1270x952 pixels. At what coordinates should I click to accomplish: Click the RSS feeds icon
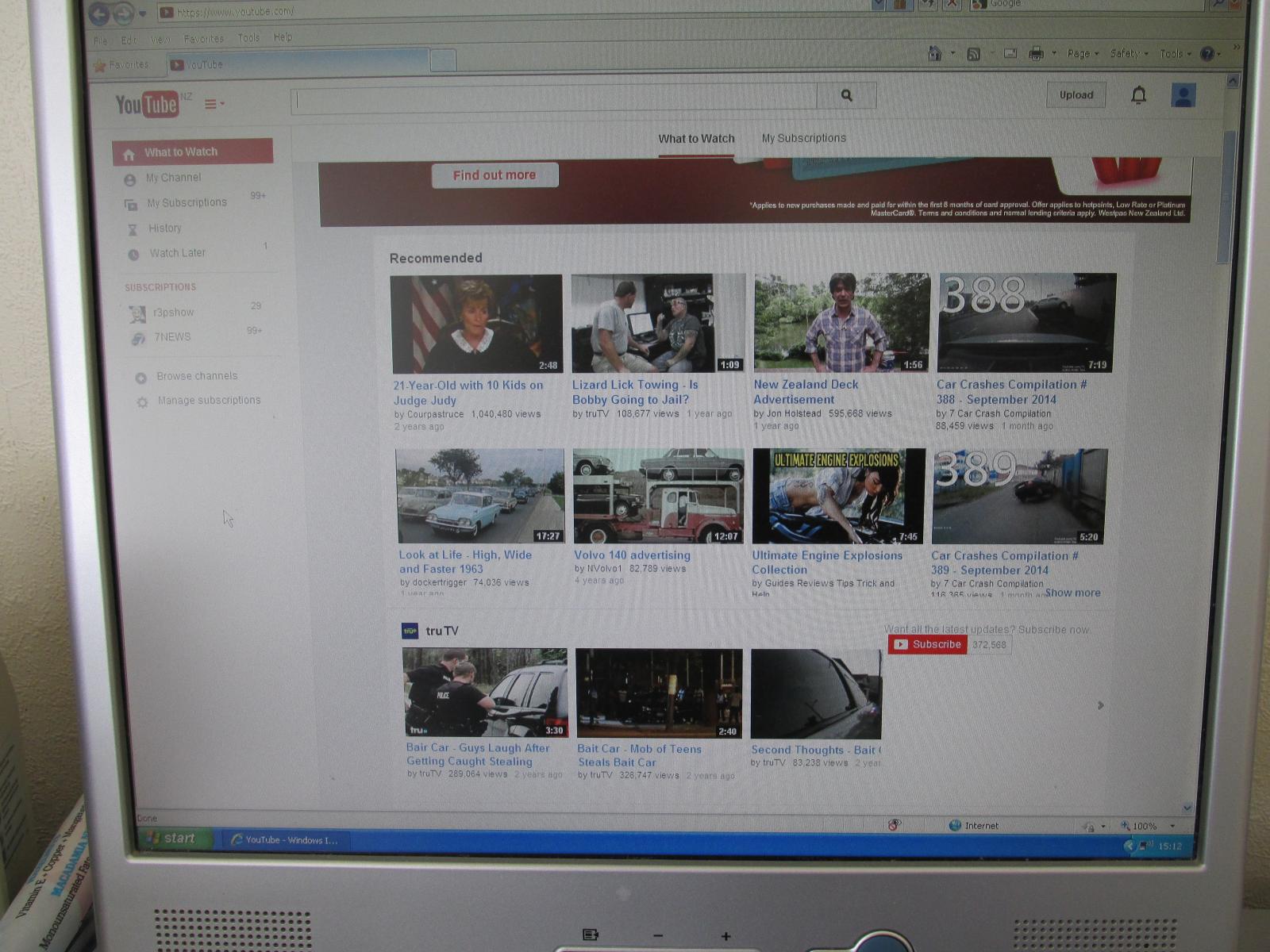click(x=973, y=54)
